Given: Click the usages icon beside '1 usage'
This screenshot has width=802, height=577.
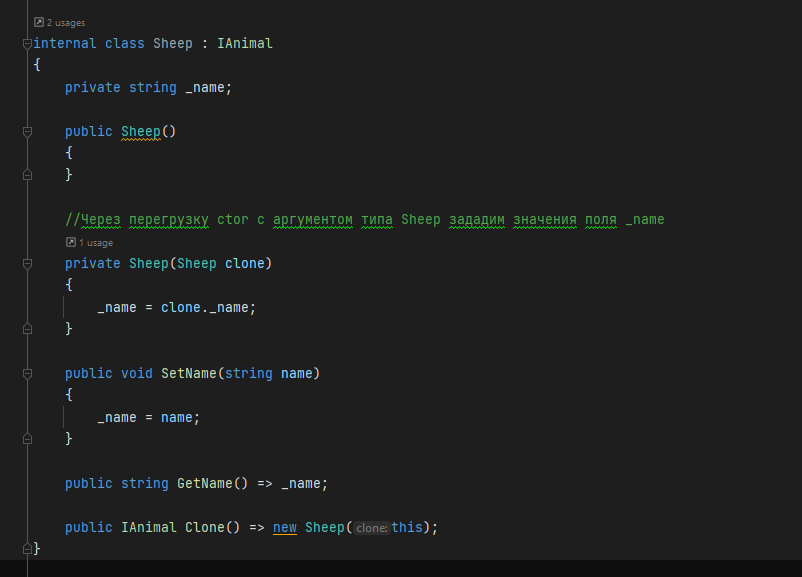Looking at the screenshot, I should click(x=71, y=242).
